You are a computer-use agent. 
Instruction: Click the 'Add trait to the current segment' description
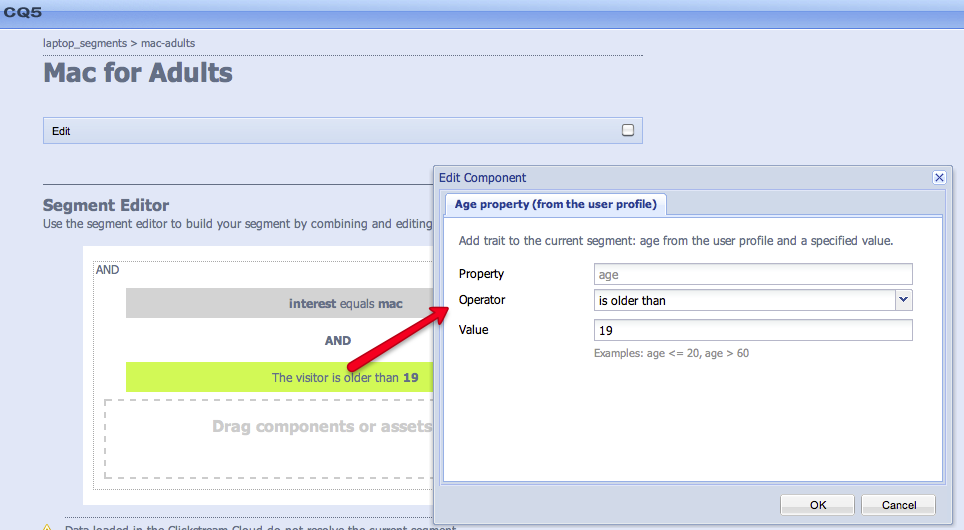tap(676, 240)
